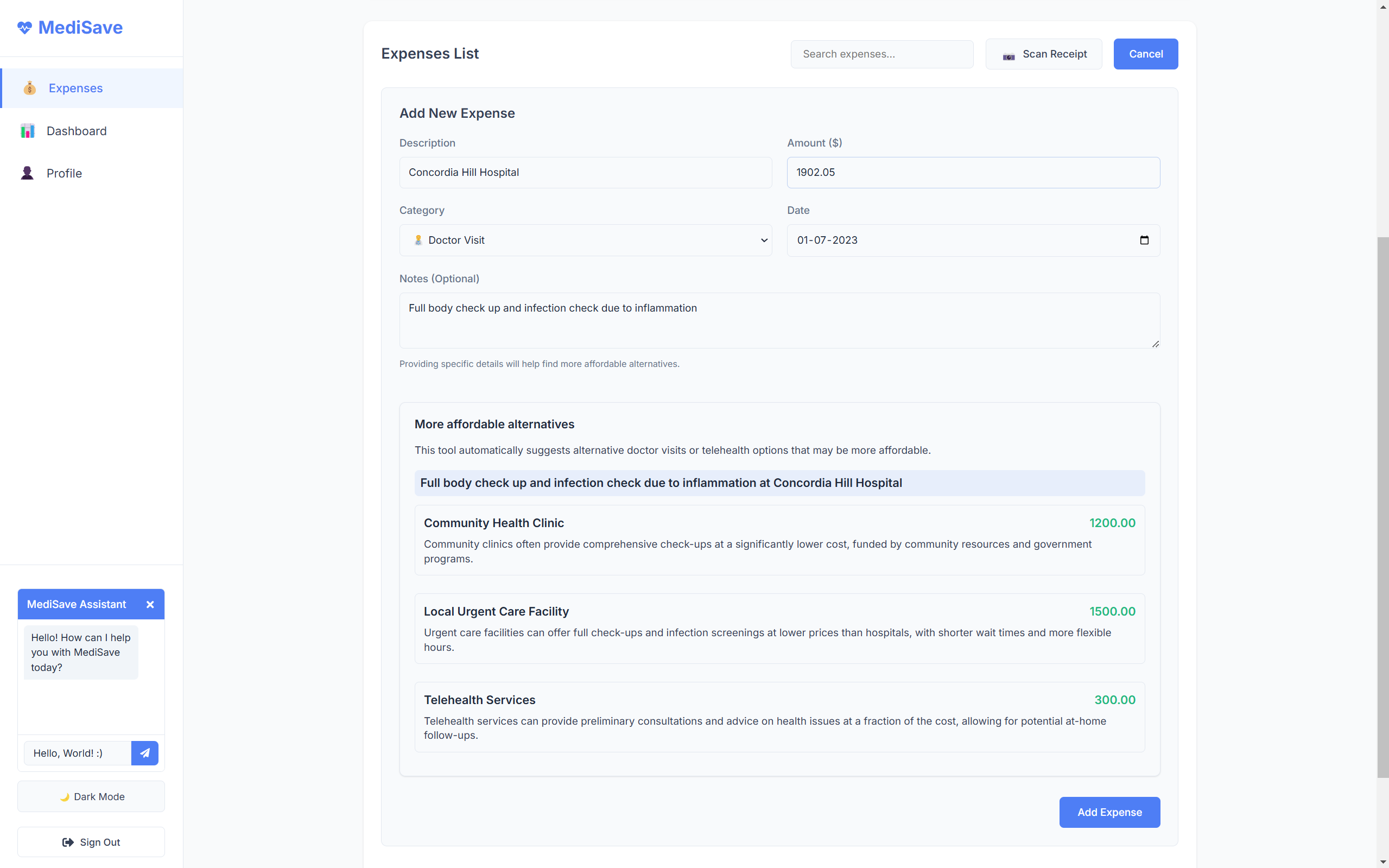
Task: Click the camera icon on Scan Receipt
Action: coord(1009,55)
